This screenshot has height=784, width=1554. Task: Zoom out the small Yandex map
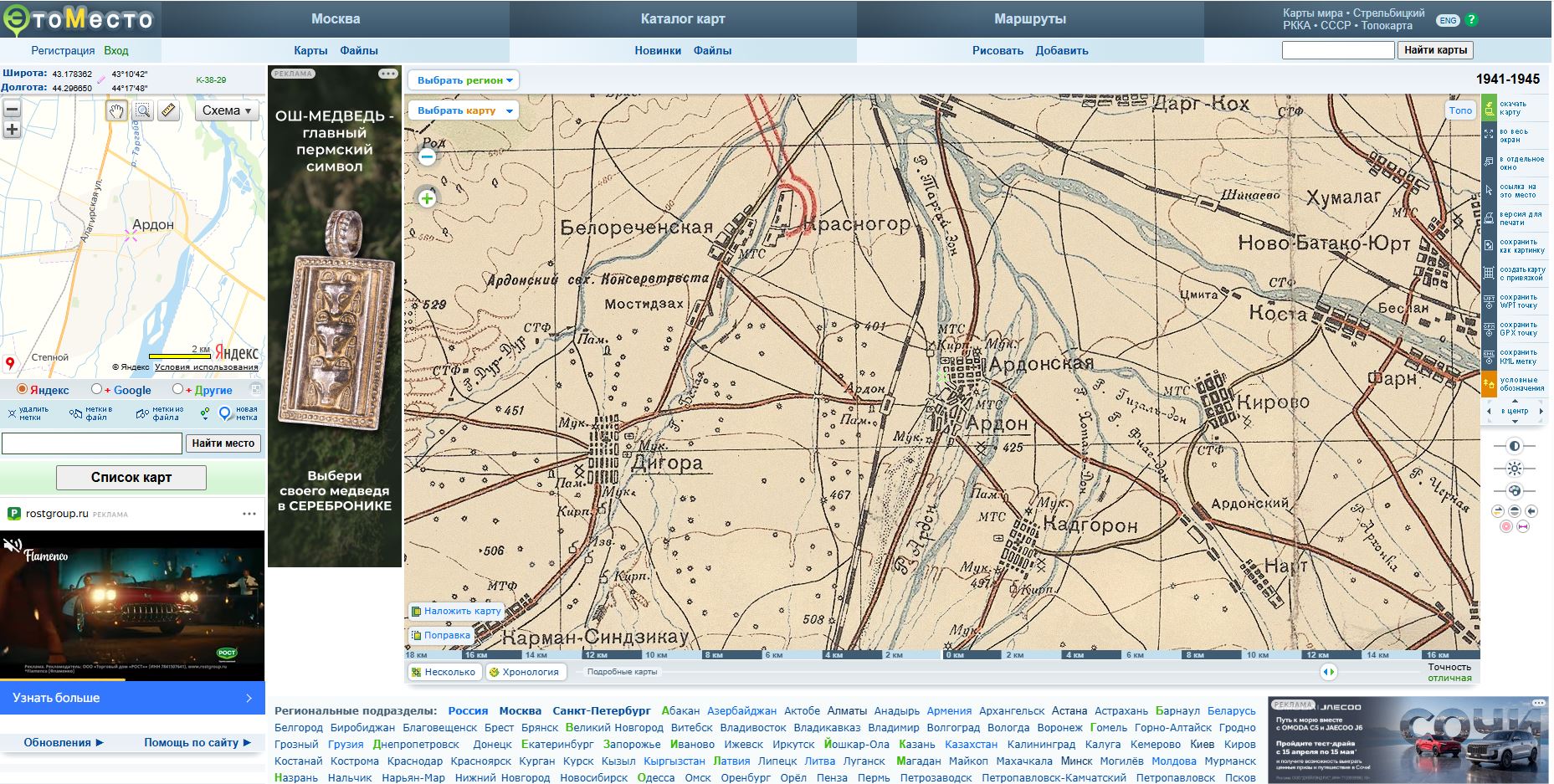tap(12, 109)
